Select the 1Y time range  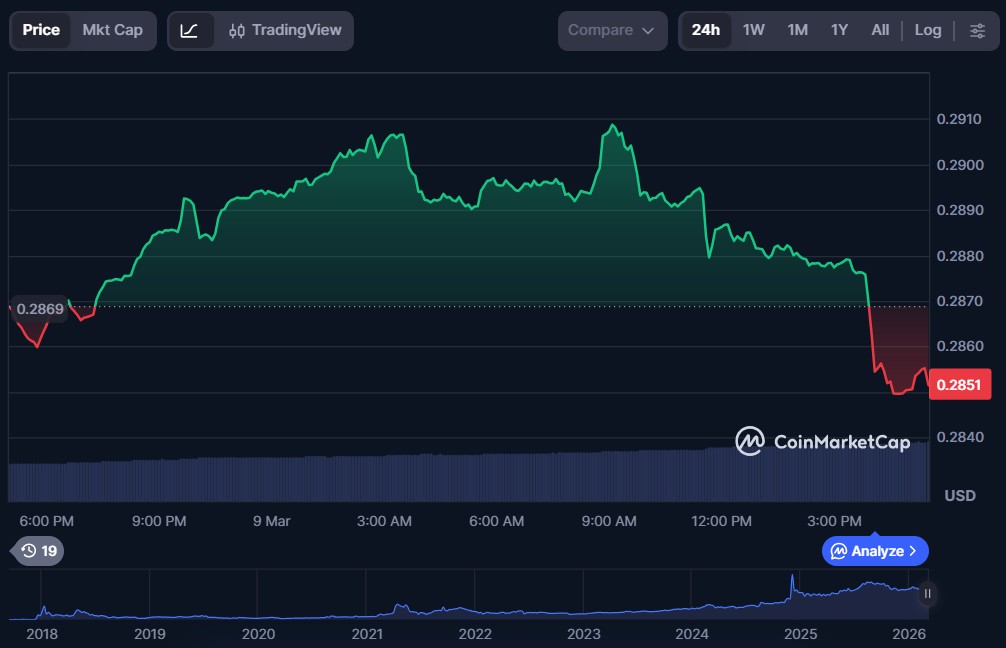coord(839,31)
